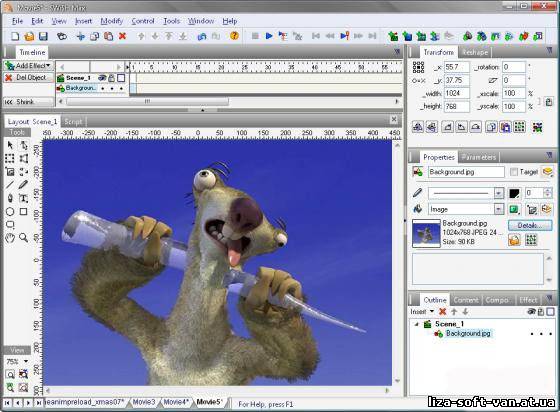Viewport: 560px width, 412px height.
Task: Switch to the Content tab
Action: (466, 300)
